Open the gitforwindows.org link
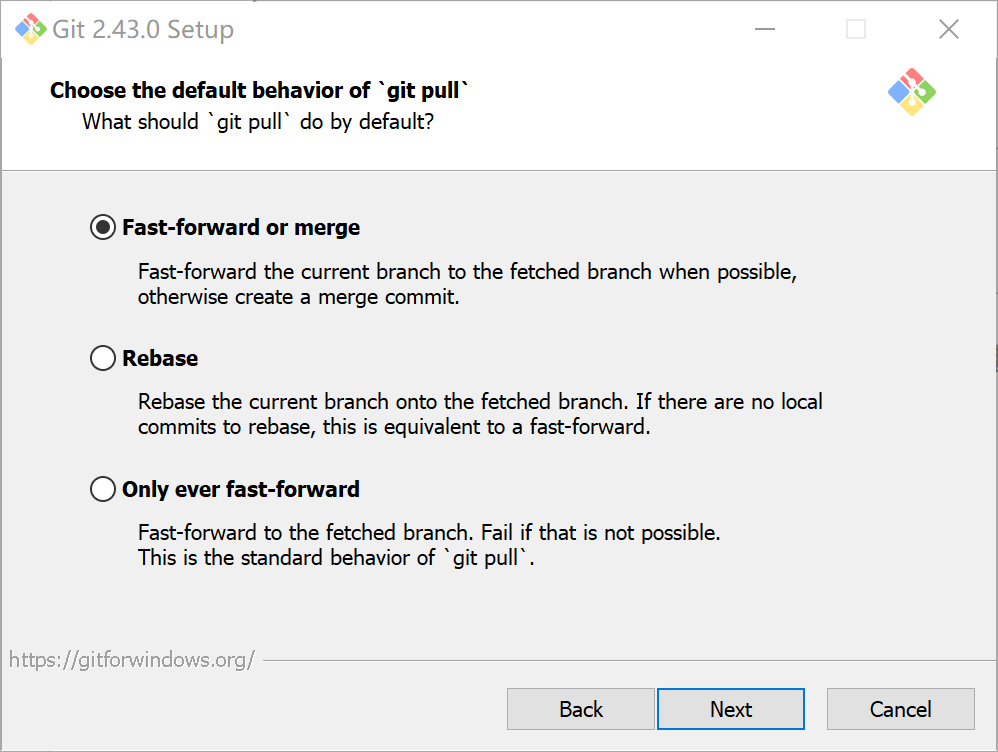 pyautogui.click(x=132, y=660)
